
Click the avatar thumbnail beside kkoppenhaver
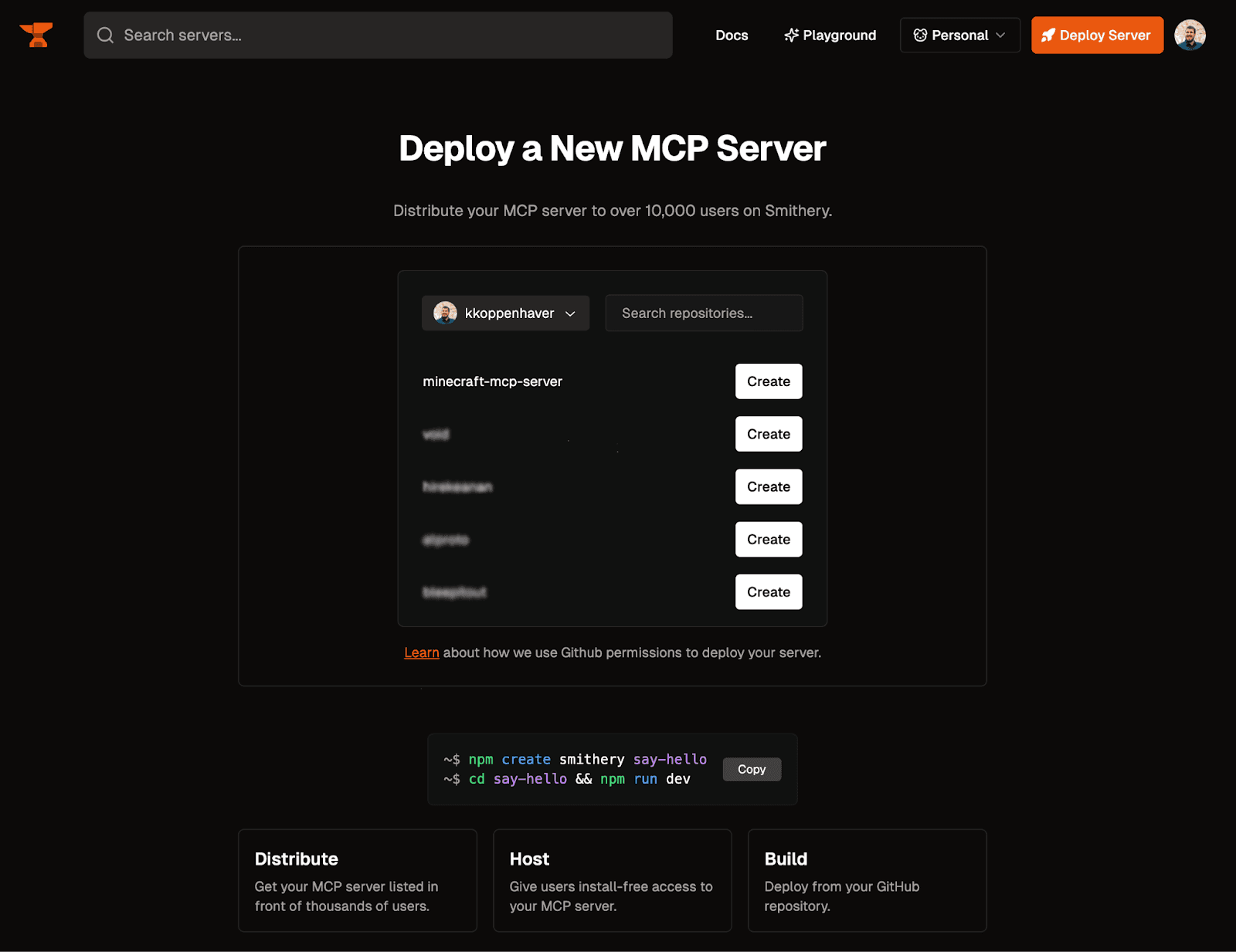443,313
